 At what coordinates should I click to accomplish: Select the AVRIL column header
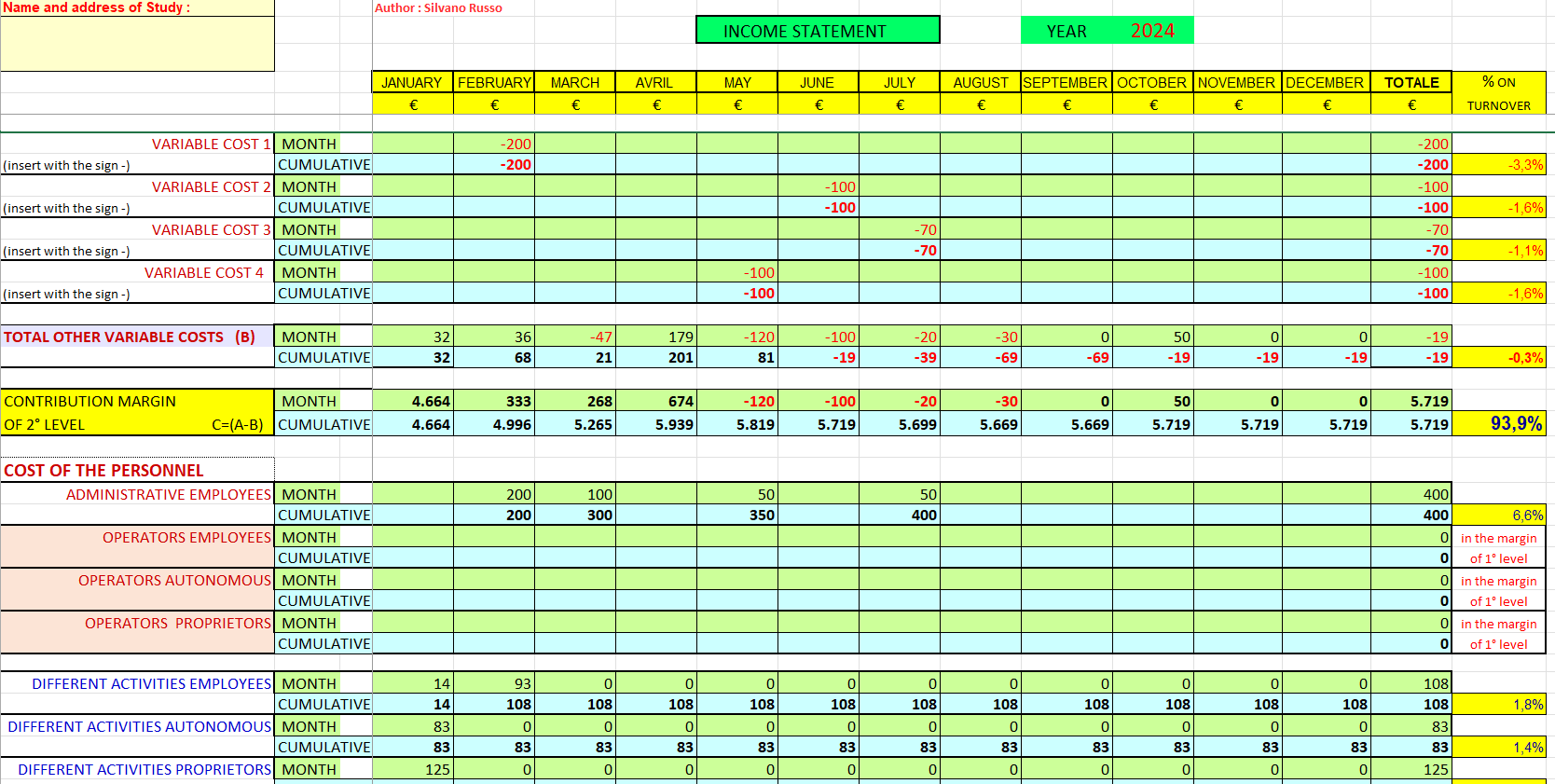click(656, 82)
